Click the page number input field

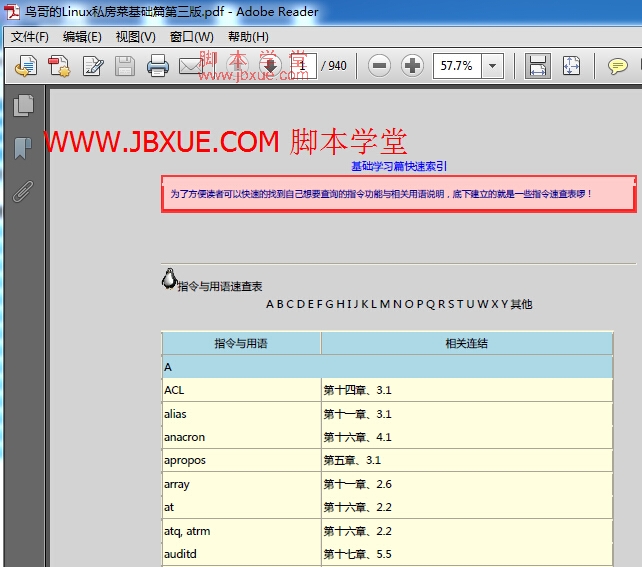(302, 66)
